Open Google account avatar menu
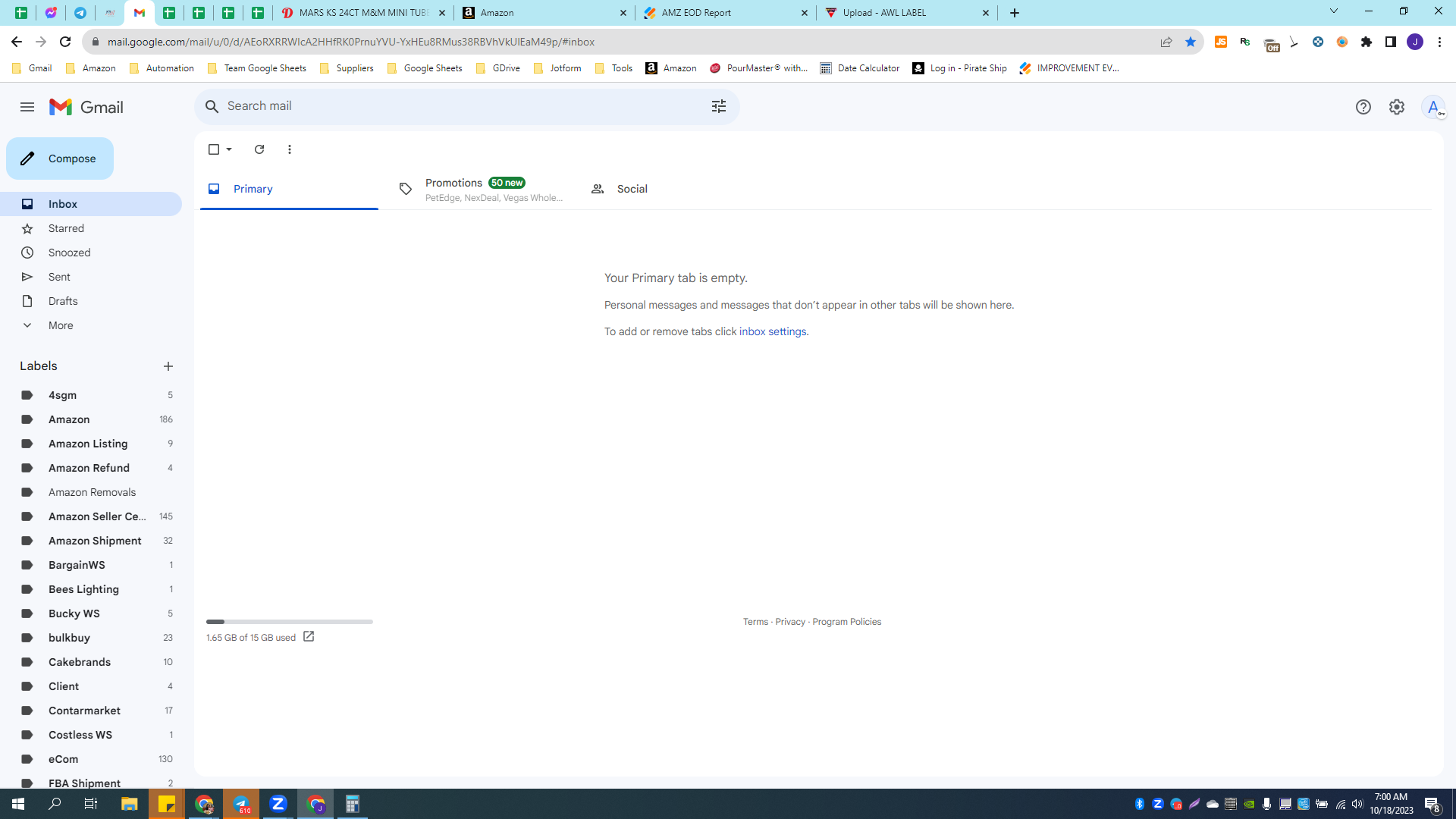 coord(1433,107)
